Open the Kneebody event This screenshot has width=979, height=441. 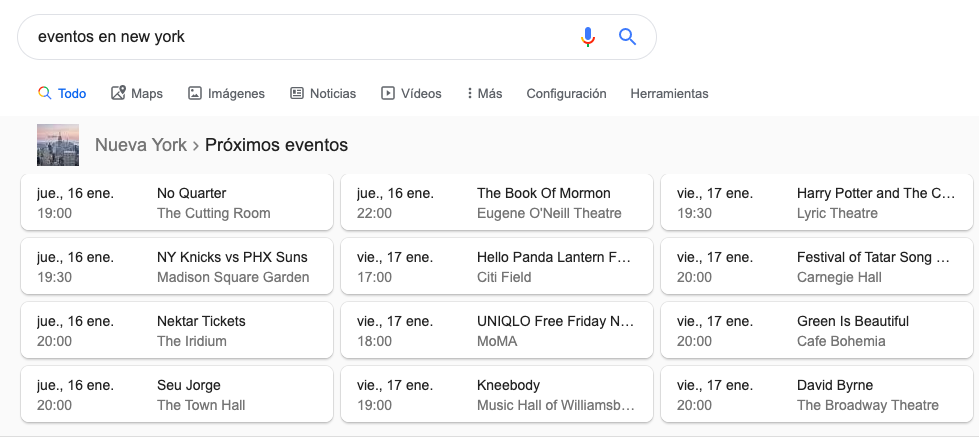click(x=497, y=394)
